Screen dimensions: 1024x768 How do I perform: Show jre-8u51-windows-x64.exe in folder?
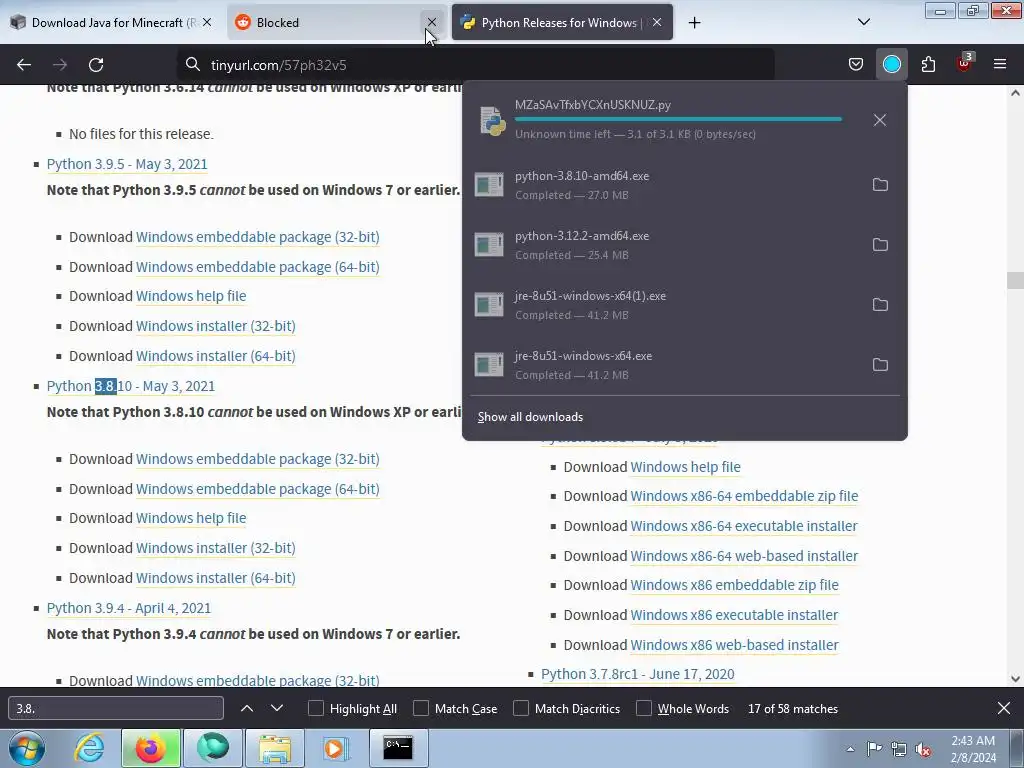coord(880,365)
